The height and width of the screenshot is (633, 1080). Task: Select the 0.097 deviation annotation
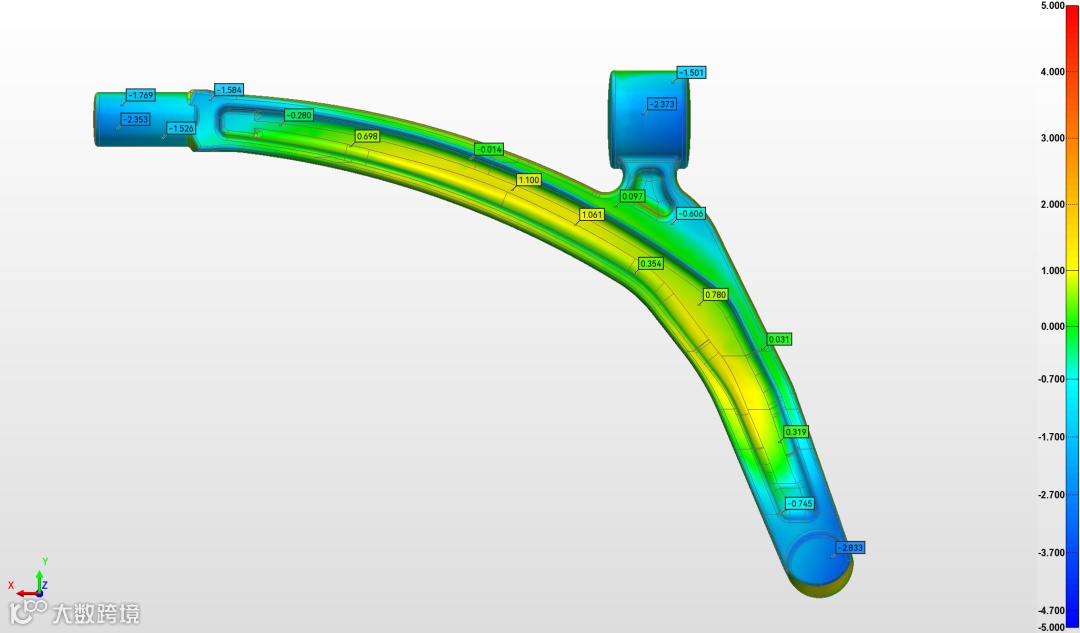(632, 196)
